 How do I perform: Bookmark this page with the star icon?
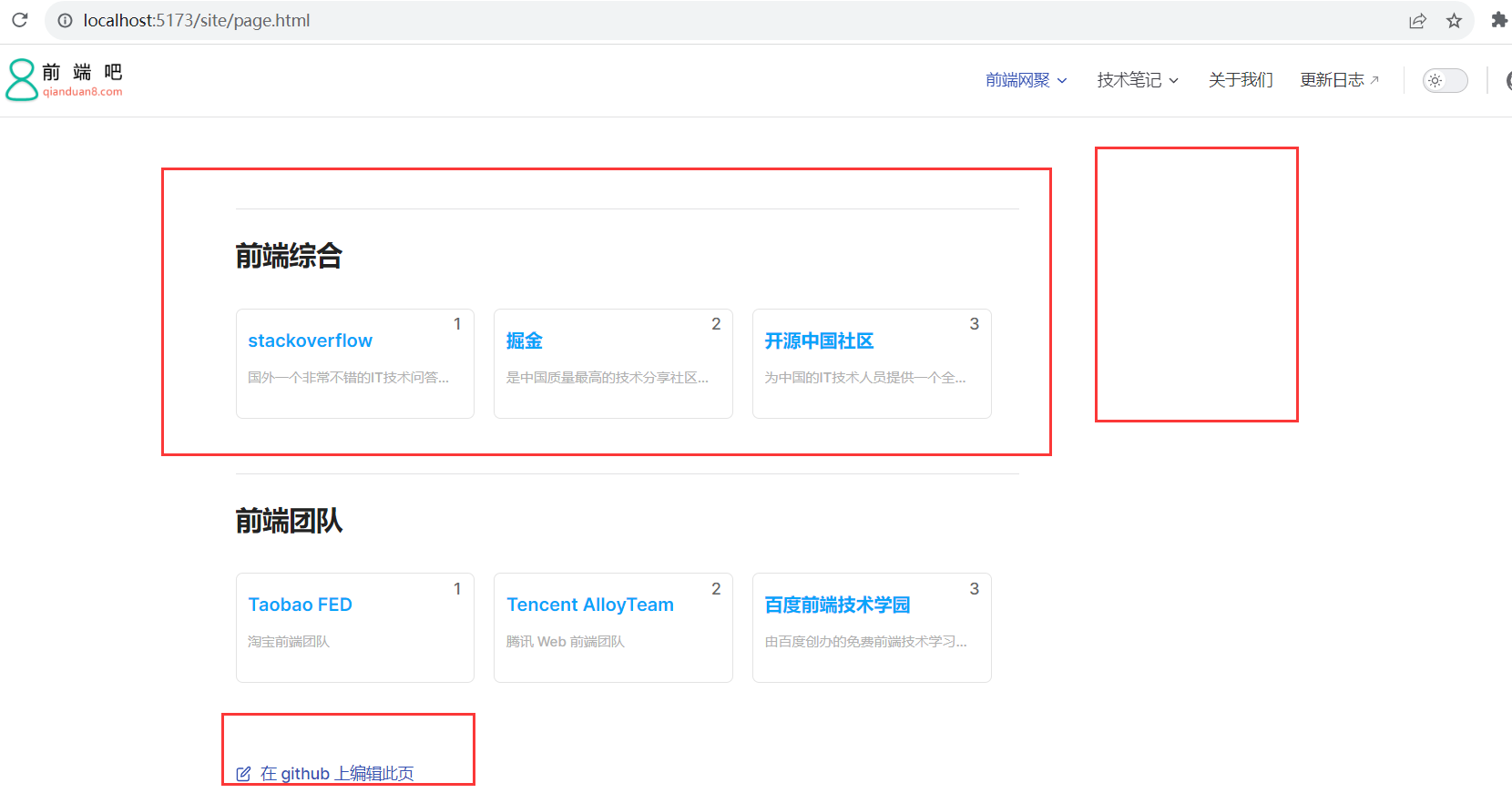click(x=1454, y=20)
